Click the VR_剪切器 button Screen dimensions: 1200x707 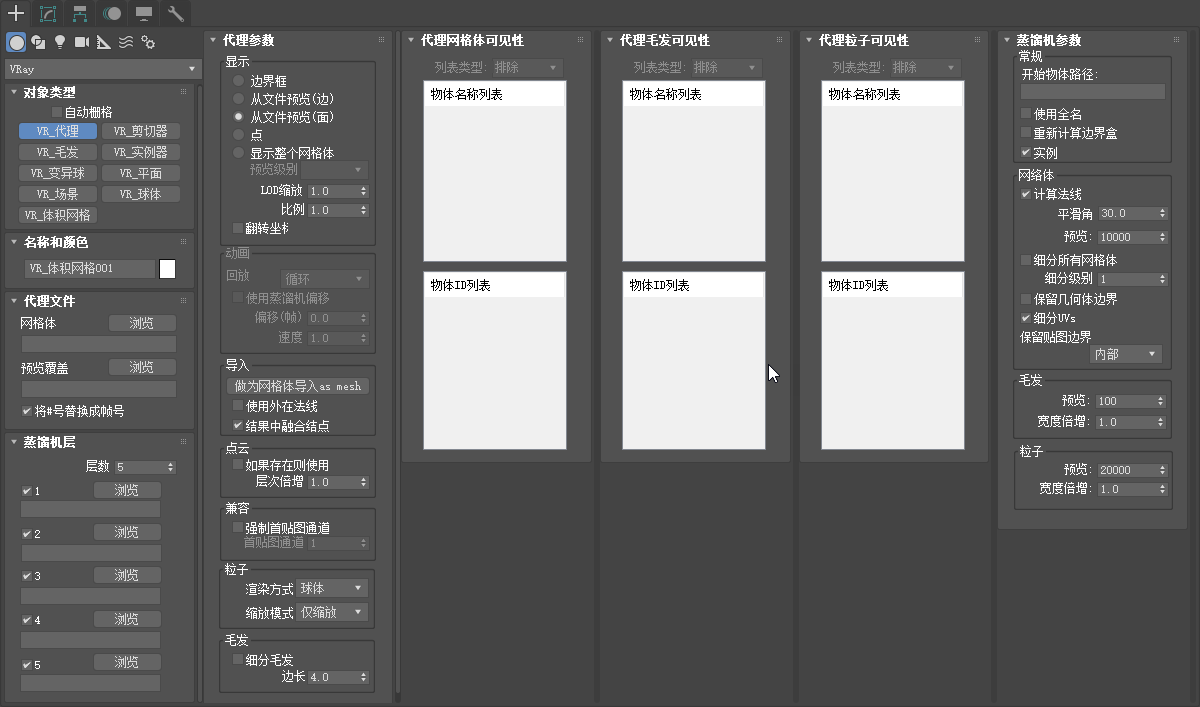pyautogui.click(x=141, y=131)
